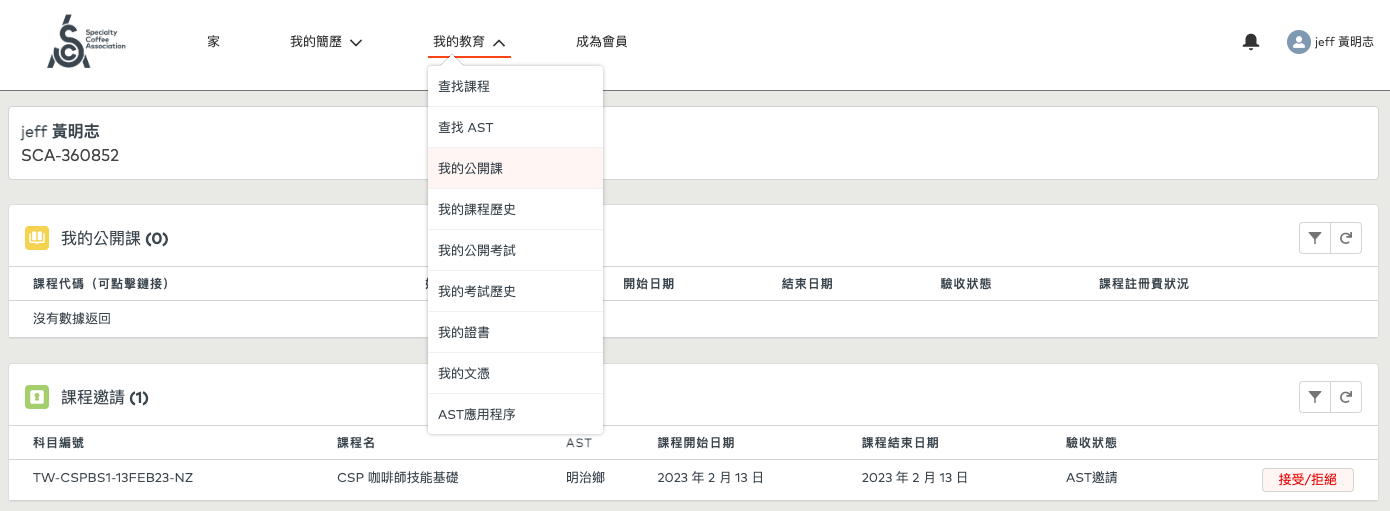Filter the 課程邀請 list

1315,397
